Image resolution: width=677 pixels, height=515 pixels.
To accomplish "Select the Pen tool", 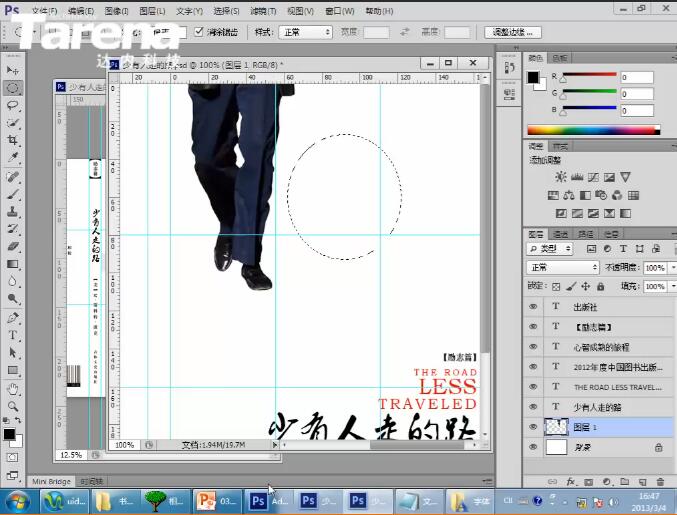I will click(13, 318).
